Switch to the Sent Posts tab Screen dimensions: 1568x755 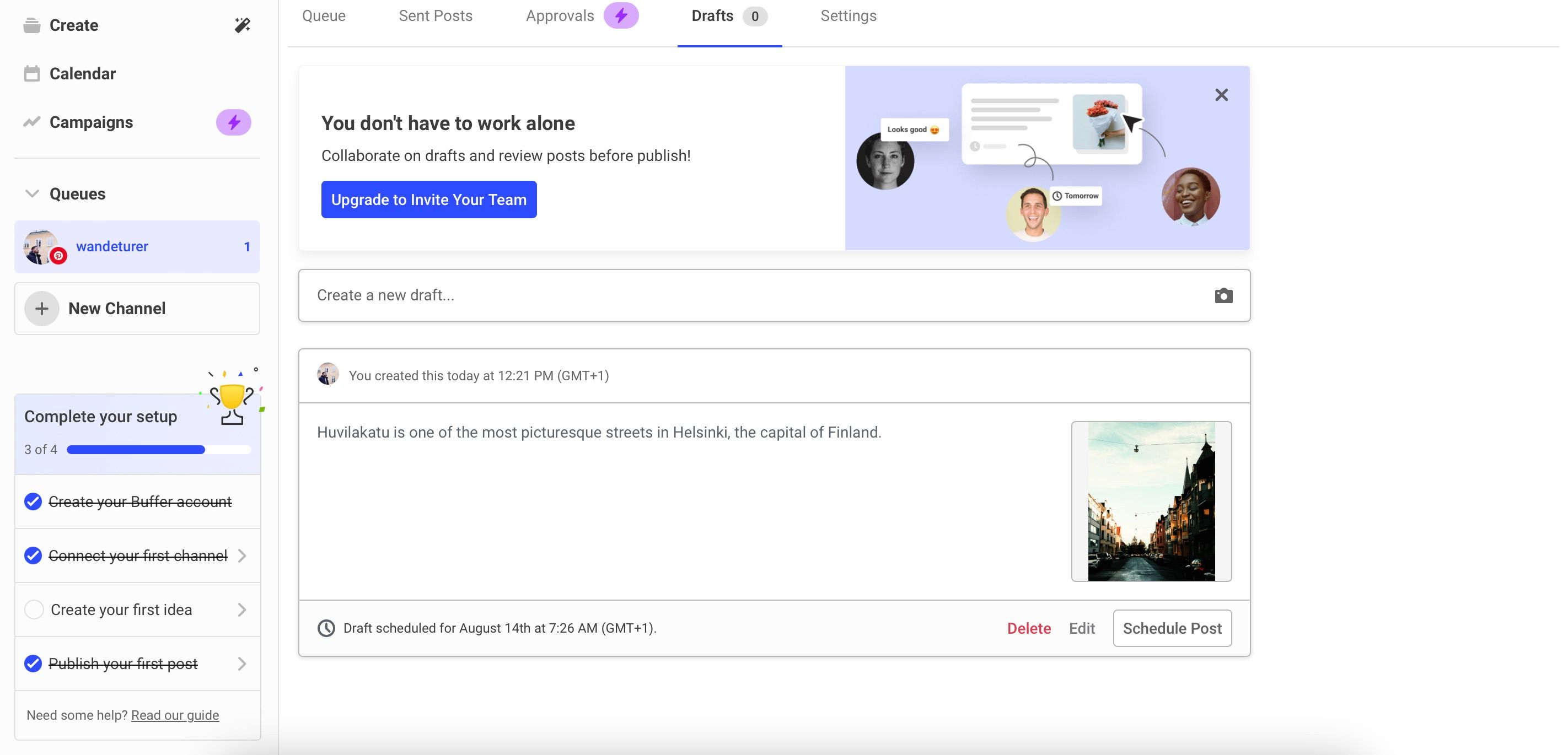pos(435,16)
